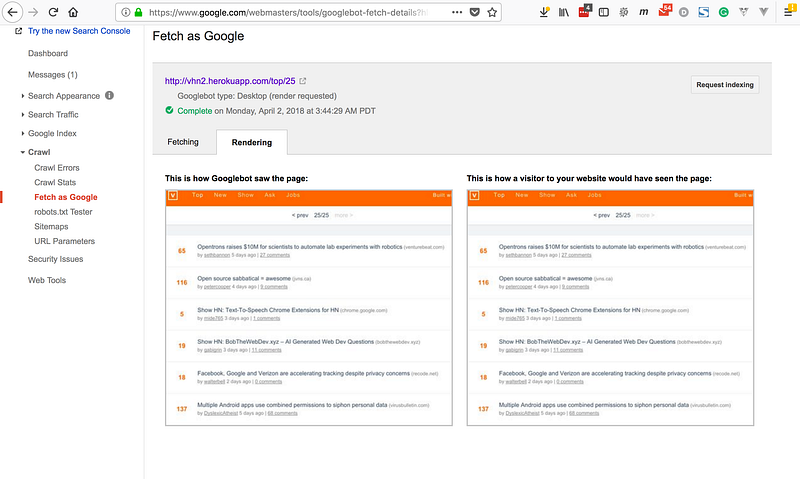Open Sitemaps in the sidebar
800x479 pixels.
pyautogui.click(x=51, y=227)
